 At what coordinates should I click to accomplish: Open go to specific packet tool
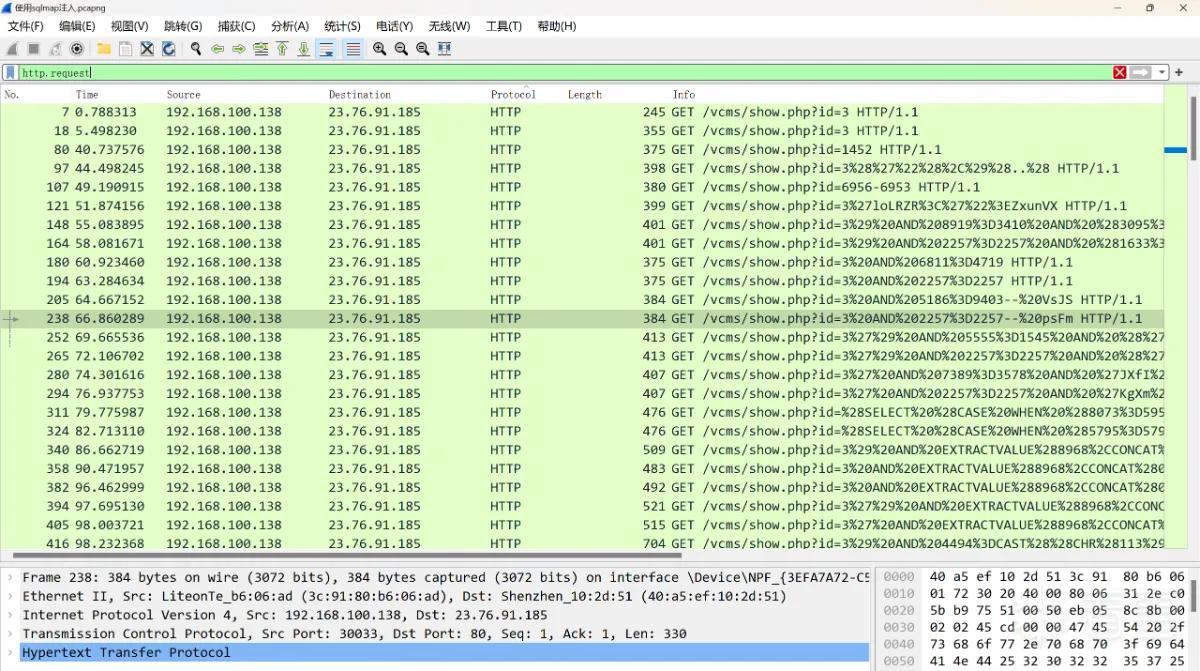pos(261,48)
